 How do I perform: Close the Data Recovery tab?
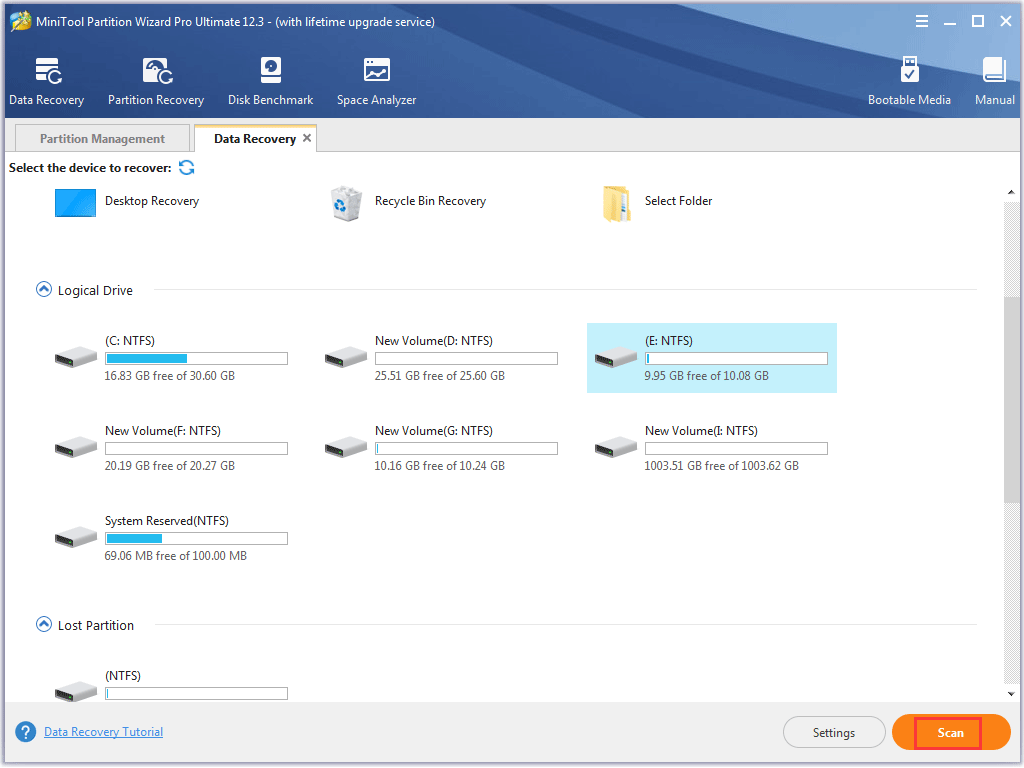tap(307, 138)
